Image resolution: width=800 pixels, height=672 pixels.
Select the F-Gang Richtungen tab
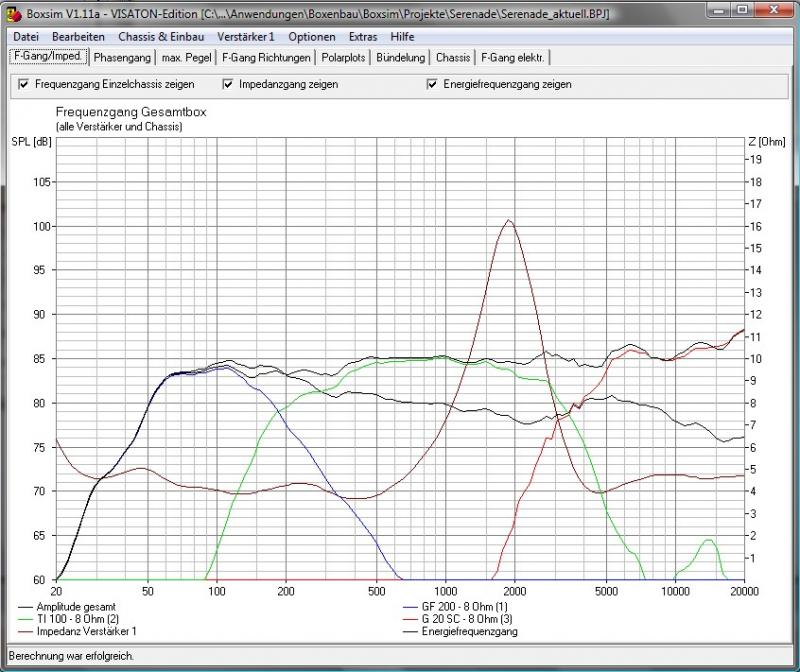click(266, 58)
